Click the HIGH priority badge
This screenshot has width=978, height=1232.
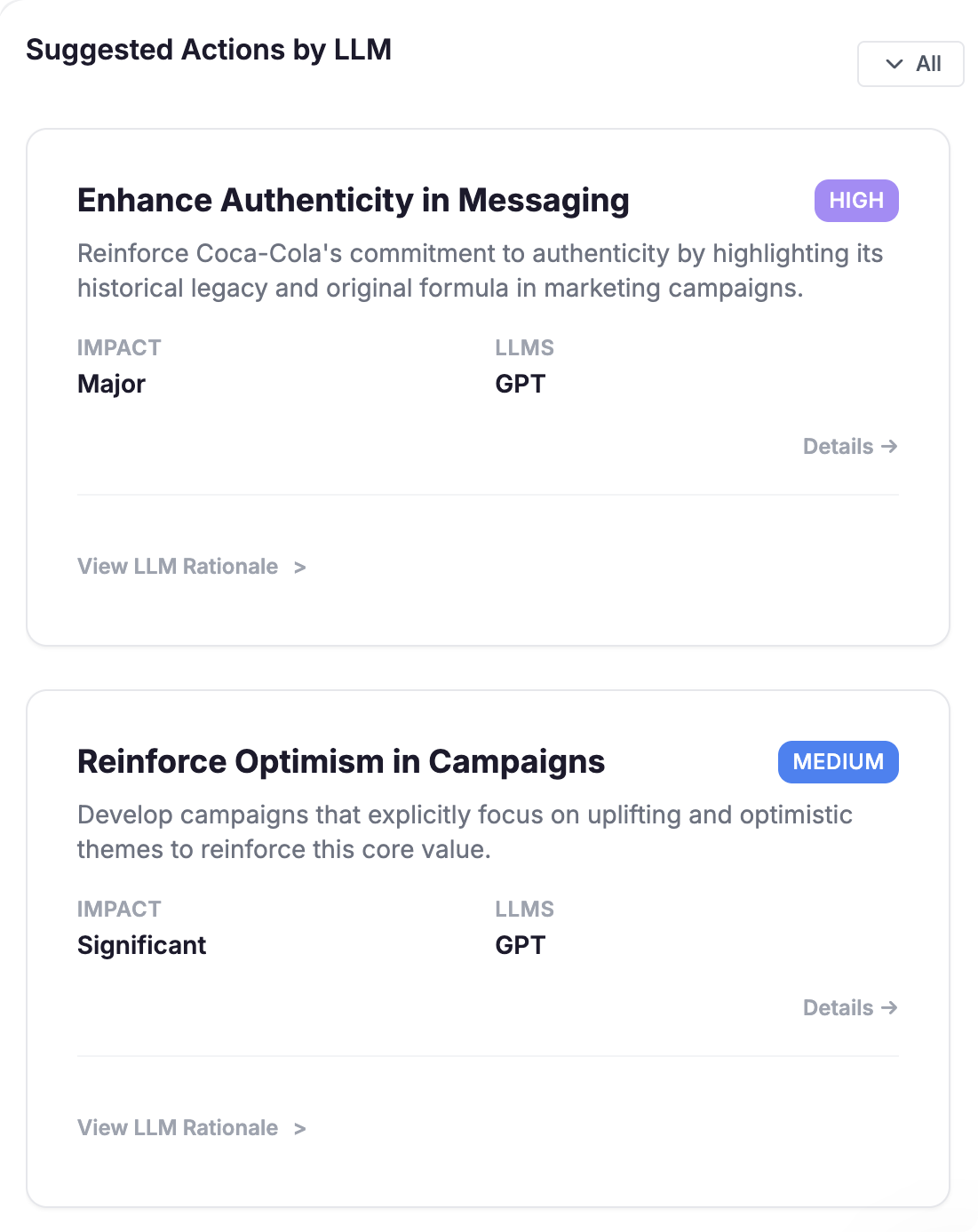pos(855,200)
